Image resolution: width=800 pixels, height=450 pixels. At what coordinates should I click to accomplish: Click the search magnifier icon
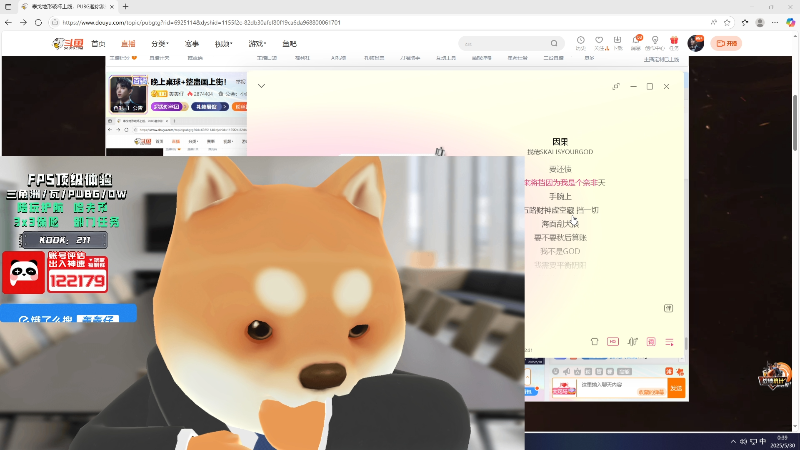(554, 43)
